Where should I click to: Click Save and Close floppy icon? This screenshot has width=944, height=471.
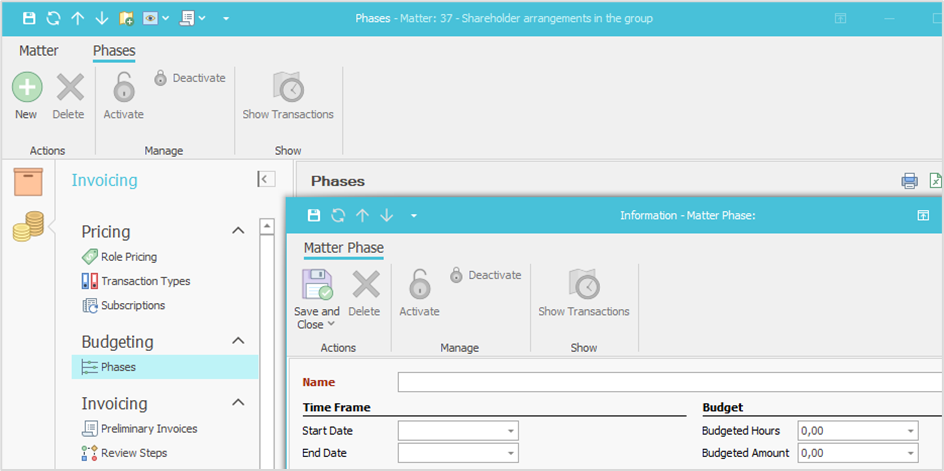click(317, 285)
